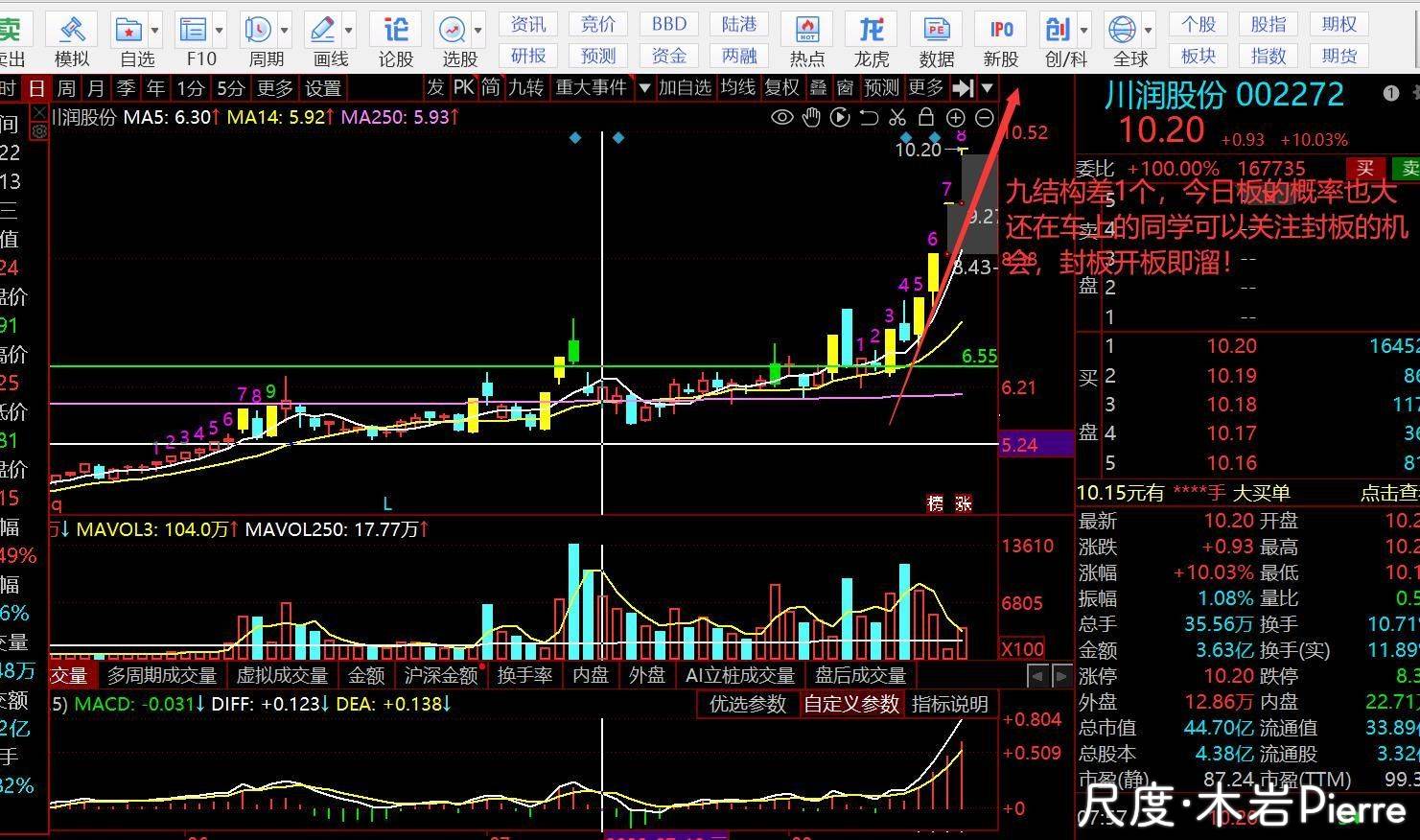
Task: Select the scissors cut tool on chart
Action: [897, 118]
